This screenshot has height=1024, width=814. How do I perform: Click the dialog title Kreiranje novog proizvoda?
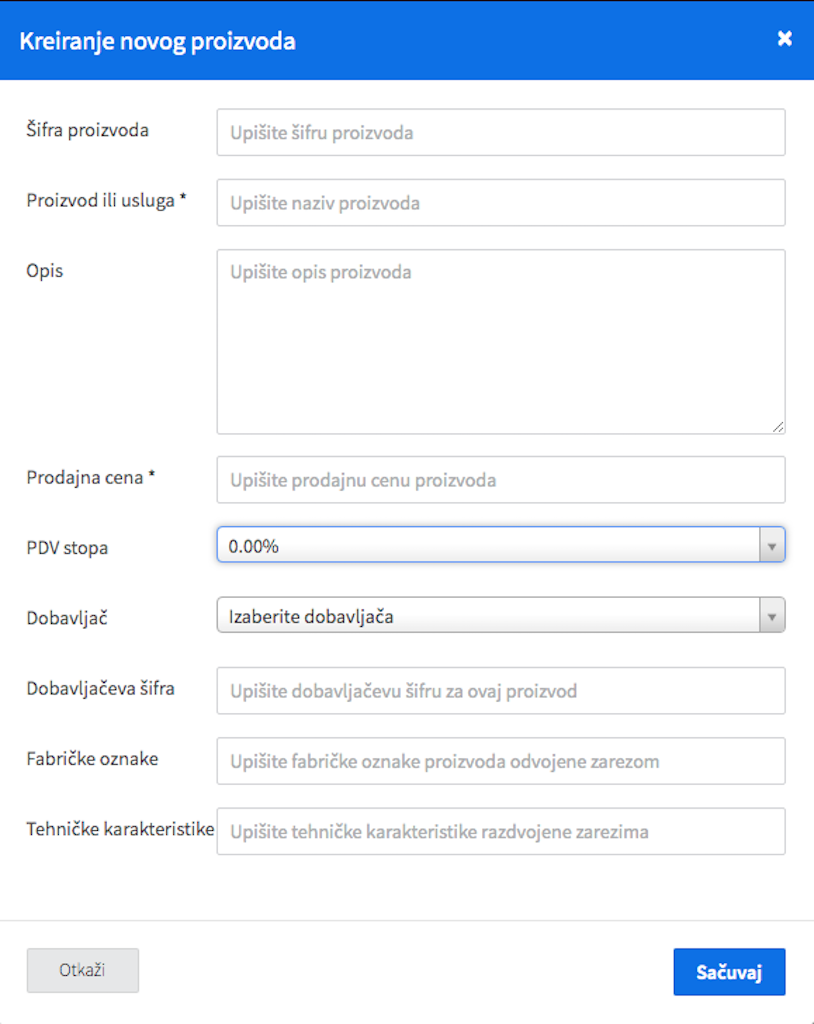(157, 41)
